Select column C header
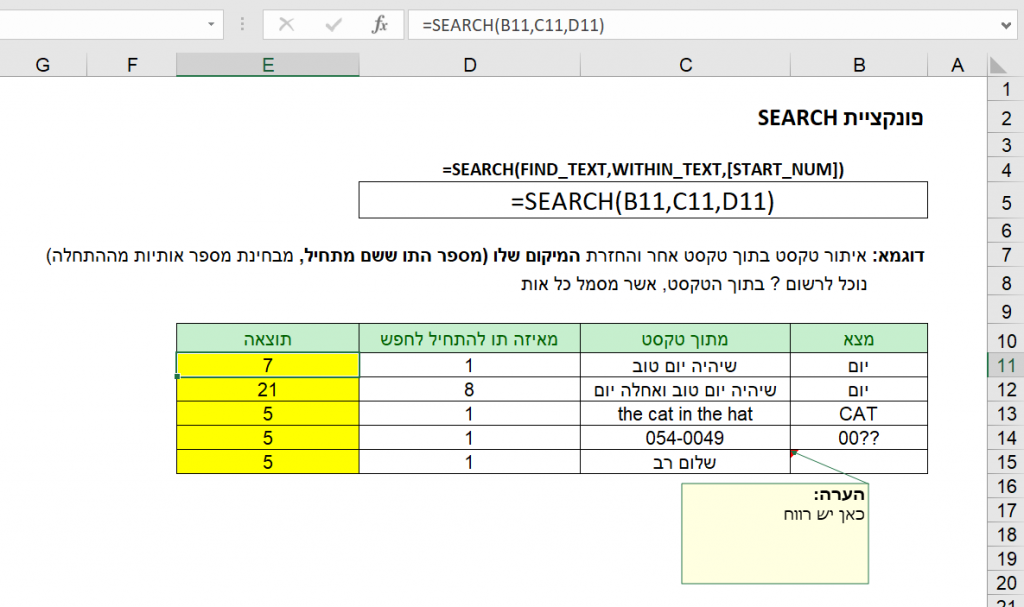1024x607 pixels. pyautogui.click(x=685, y=65)
